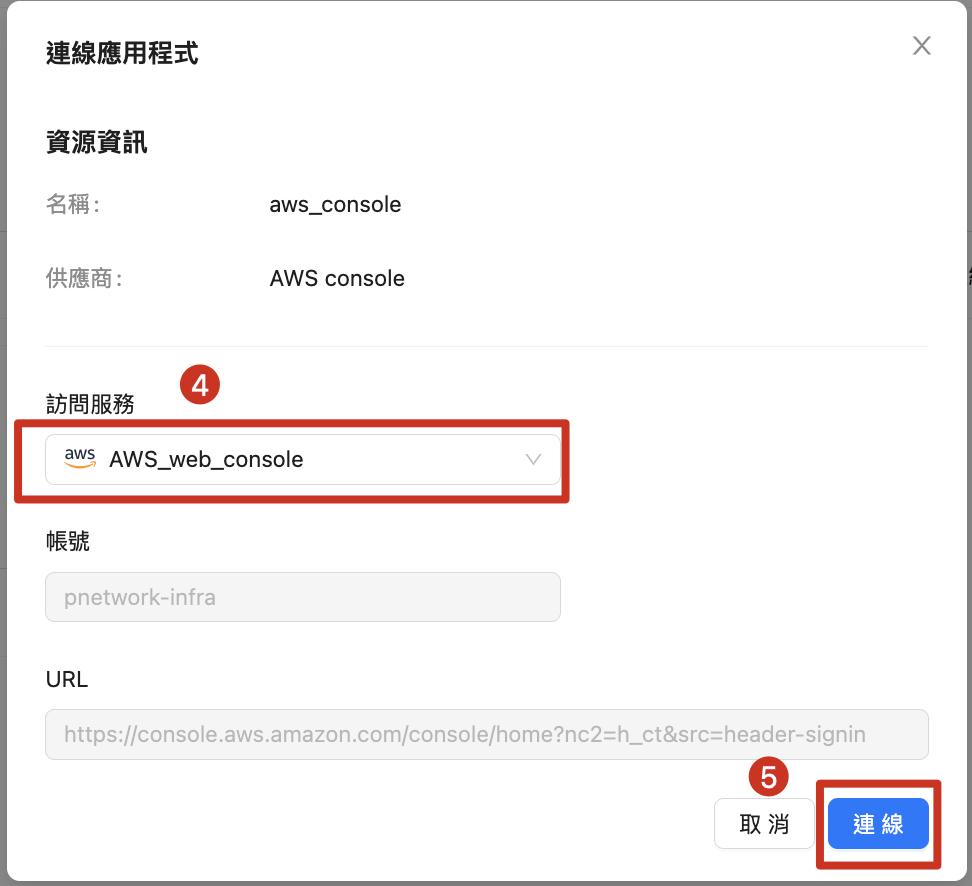Select the AWS_web_console text in the dropdown
The width and height of the screenshot is (972, 886).
206,460
